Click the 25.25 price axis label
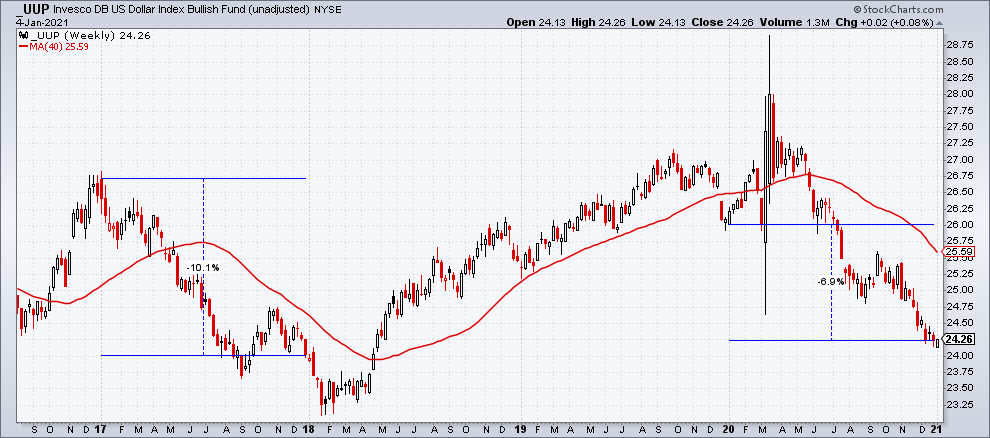 point(958,274)
